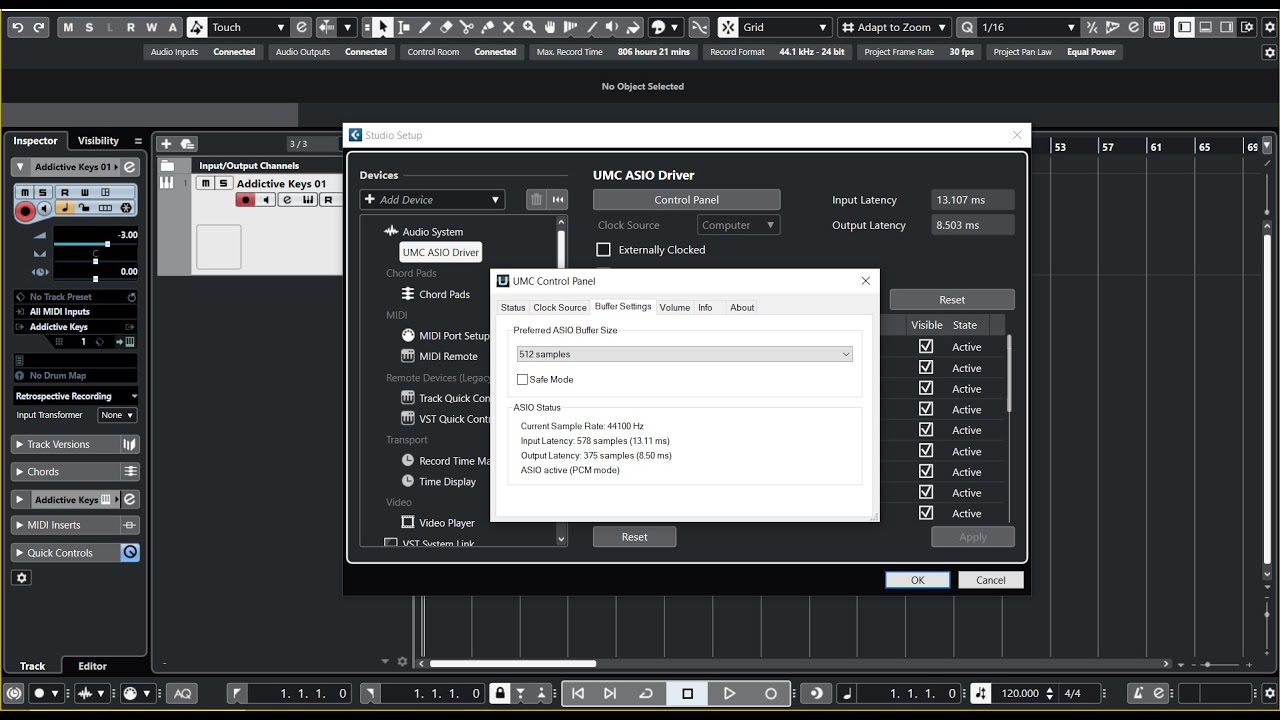Screen dimensions: 1280x720
Task: Click the Undo arrow in the toolbar
Action: point(17,27)
